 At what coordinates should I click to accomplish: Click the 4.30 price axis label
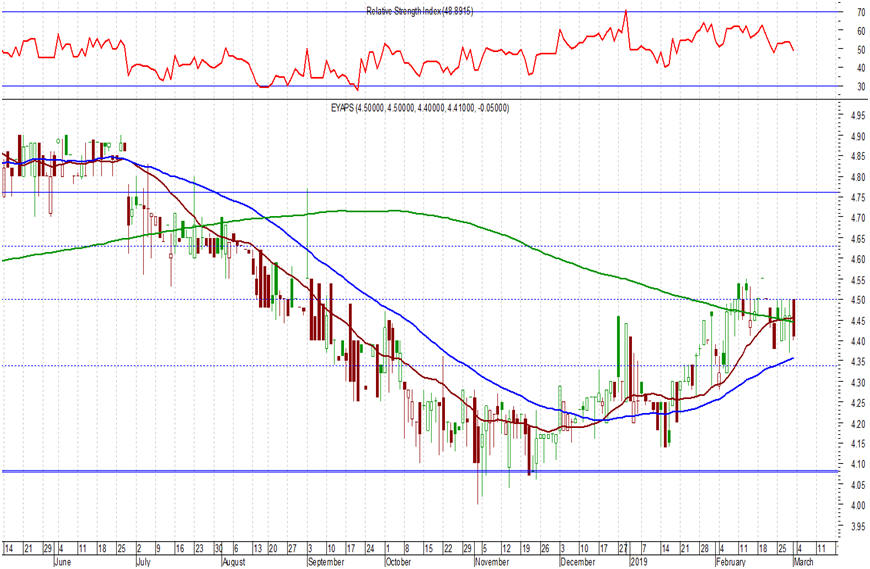(858, 382)
